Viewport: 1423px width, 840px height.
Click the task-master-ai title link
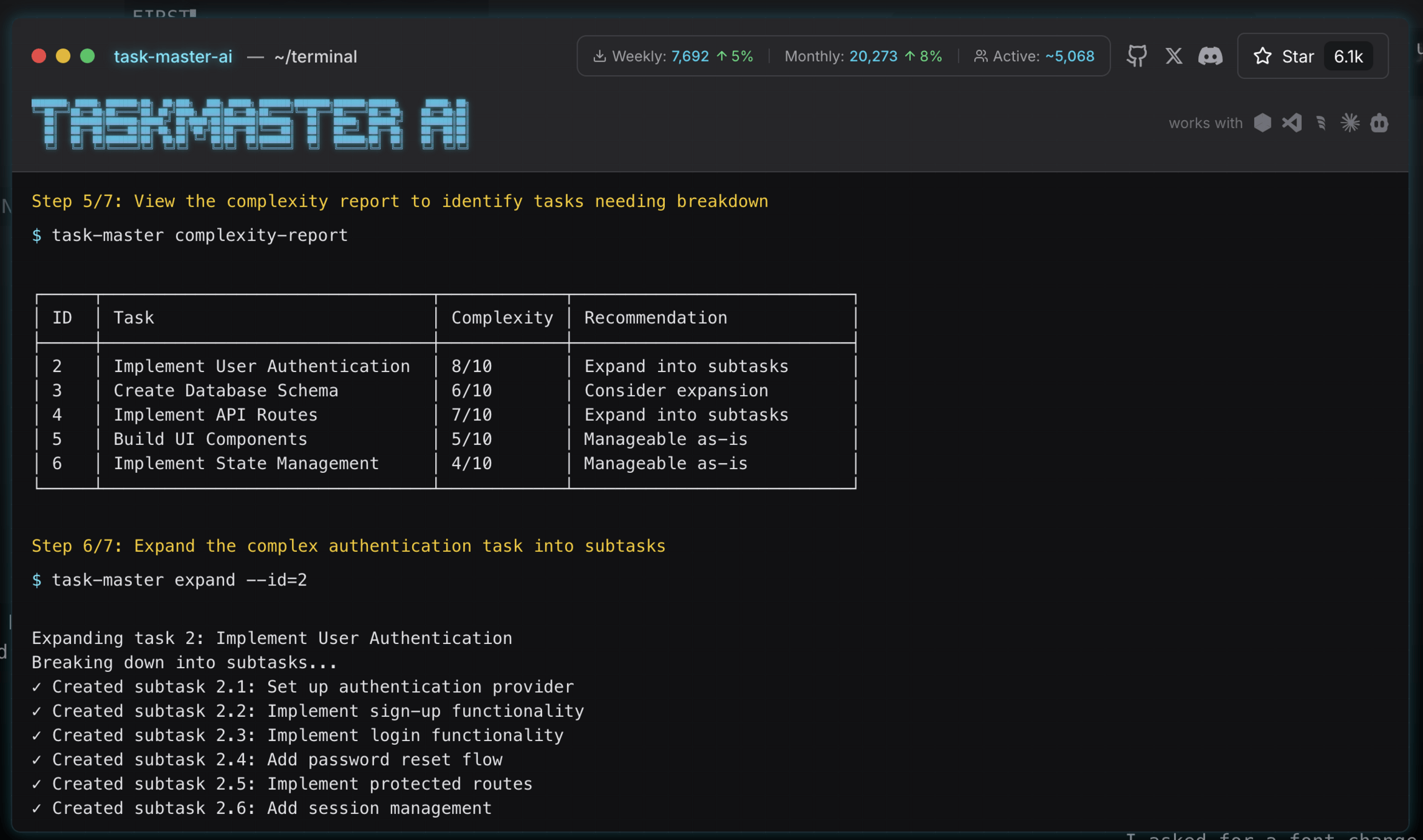pyautogui.click(x=173, y=57)
